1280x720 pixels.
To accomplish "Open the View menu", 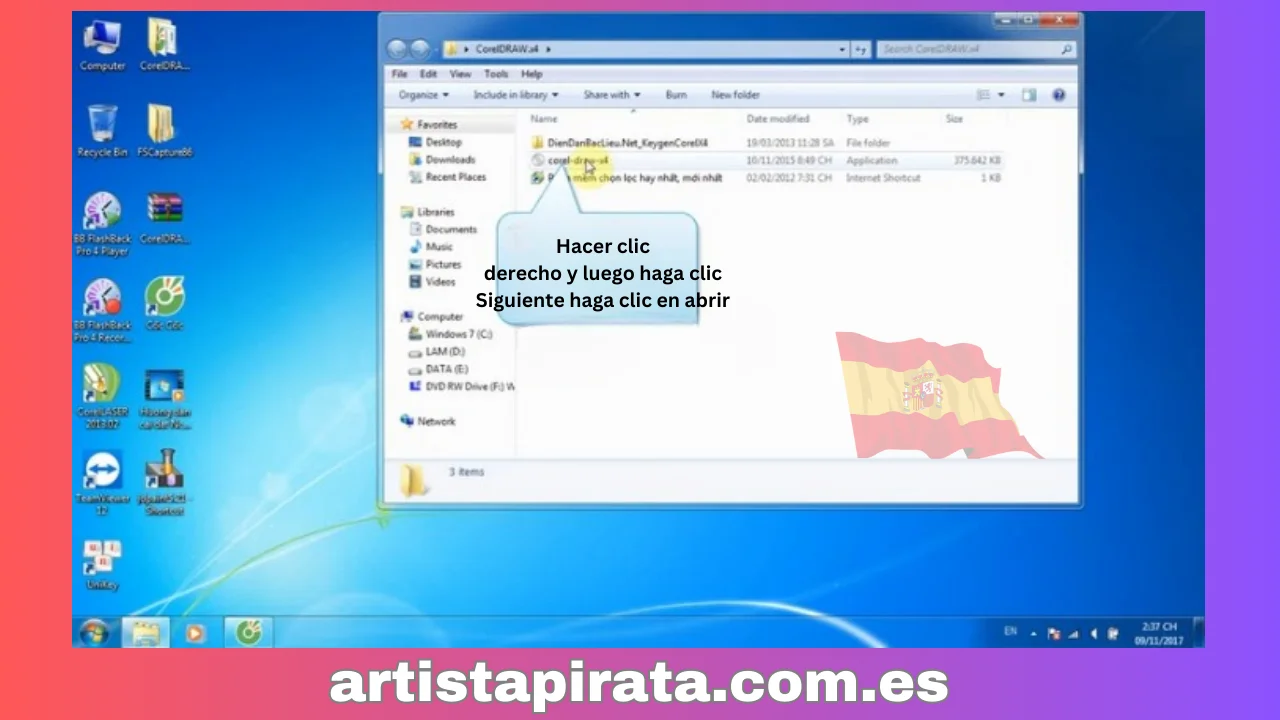I will (x=460, y=74).
